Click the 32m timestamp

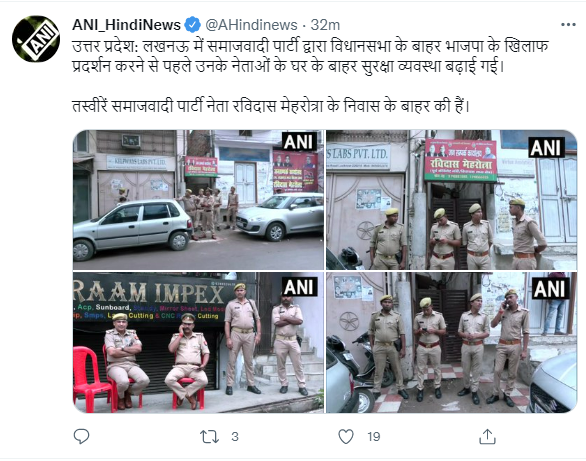[x=325, y=25]
